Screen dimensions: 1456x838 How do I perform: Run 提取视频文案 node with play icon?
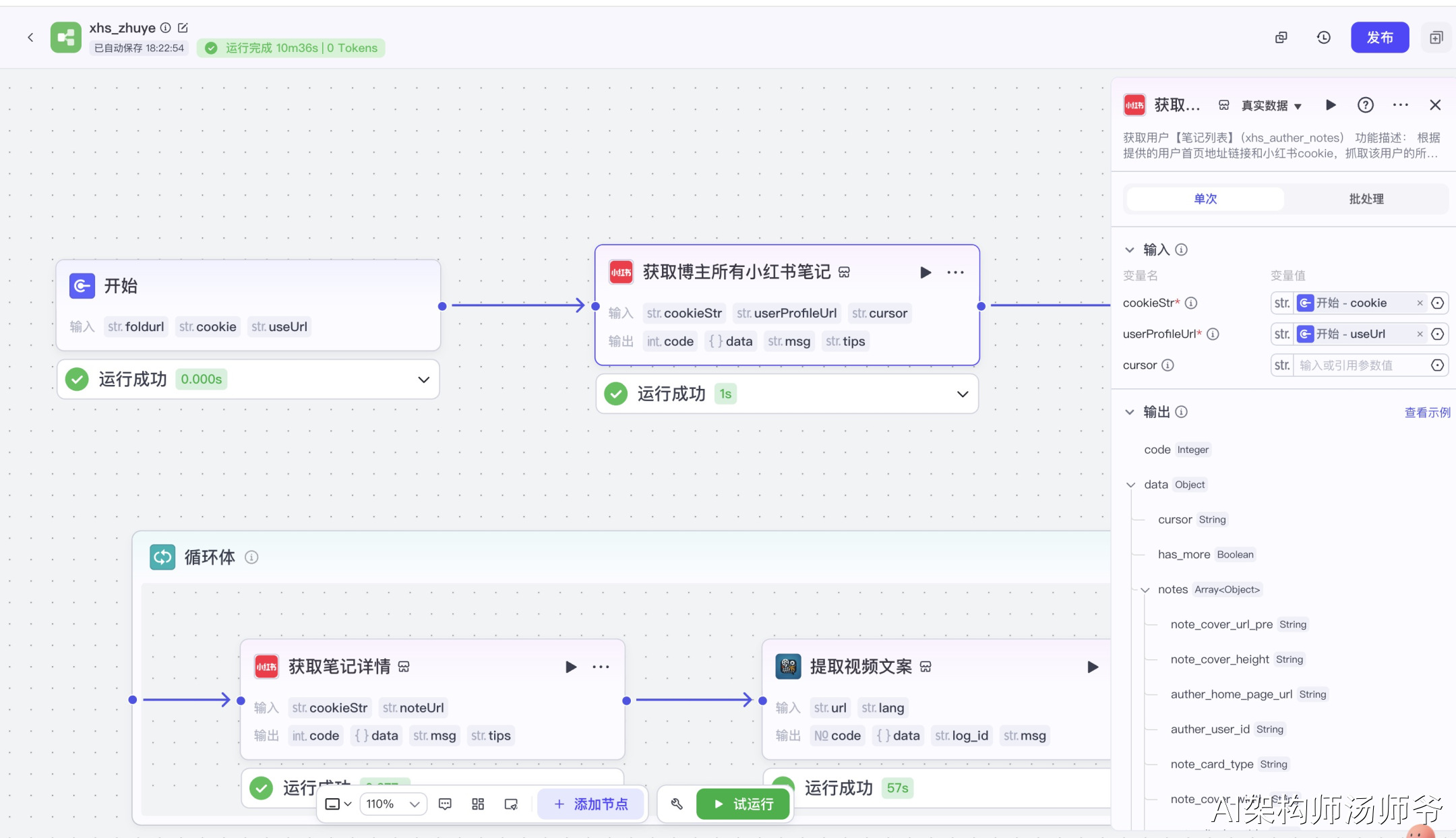click(1093, 667)
